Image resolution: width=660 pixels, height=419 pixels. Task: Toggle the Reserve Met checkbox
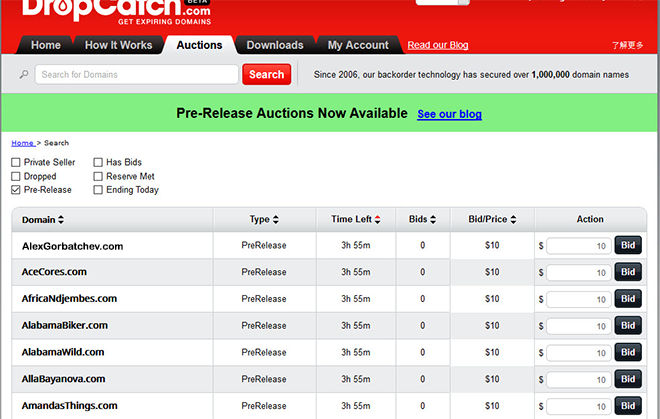click(98, 176)
